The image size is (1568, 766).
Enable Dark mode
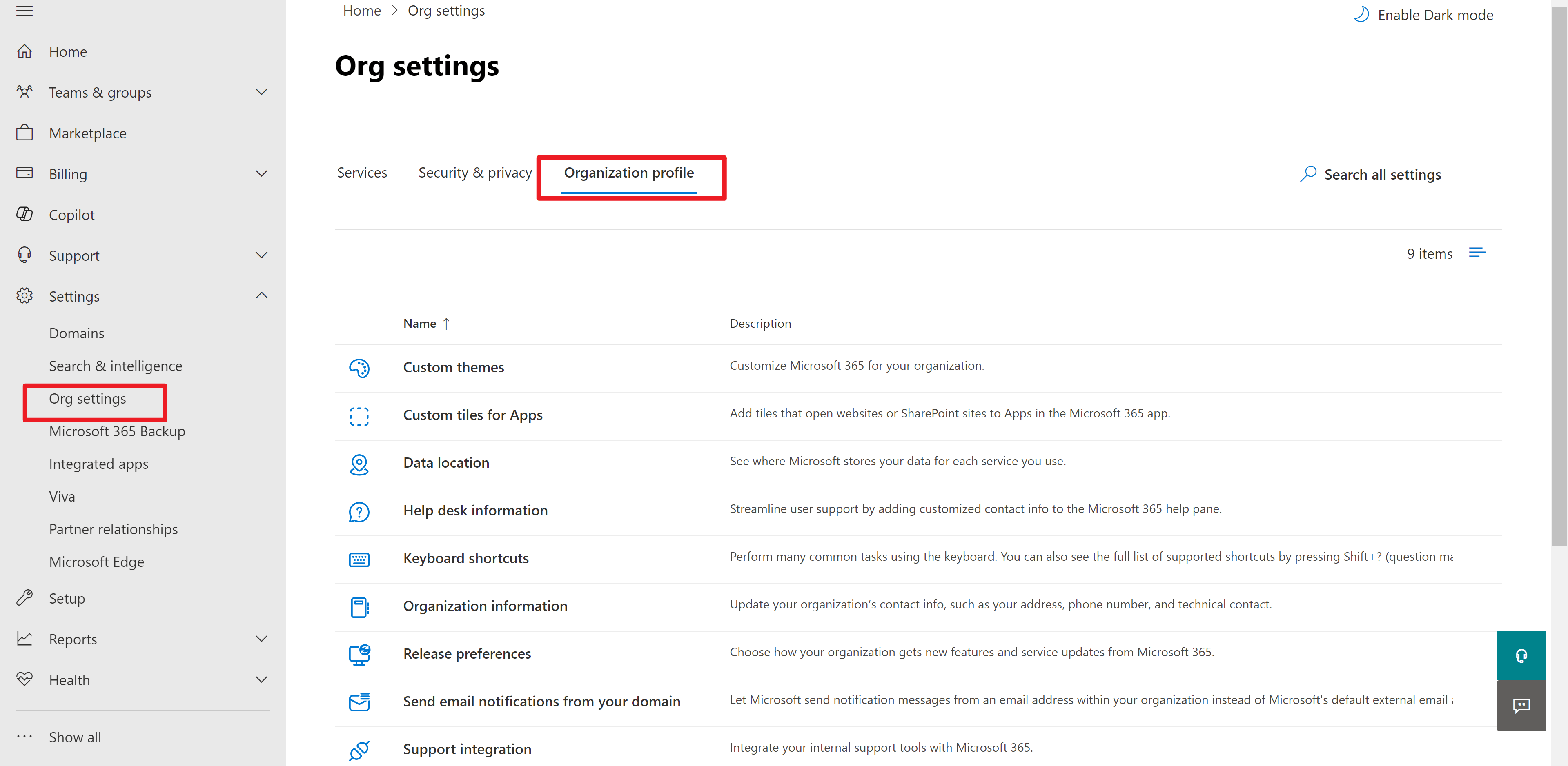(x=1423, y=15)
